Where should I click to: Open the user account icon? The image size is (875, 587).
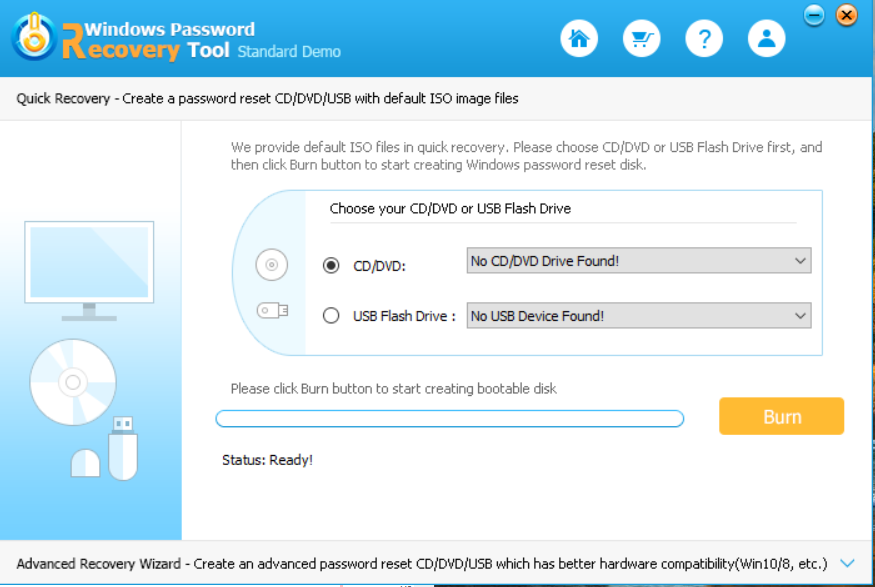(x=766, y=39)
